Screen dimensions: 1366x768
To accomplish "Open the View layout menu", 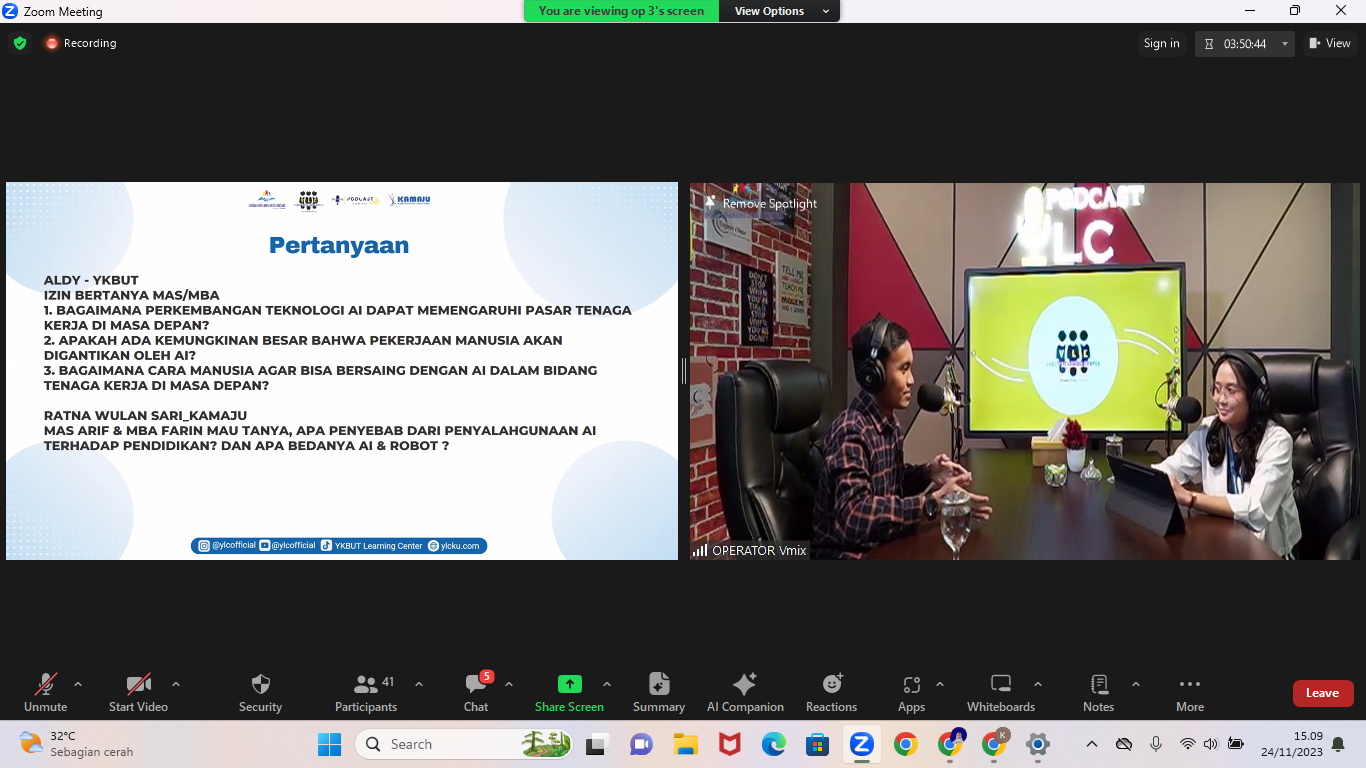I will 1330,43.
